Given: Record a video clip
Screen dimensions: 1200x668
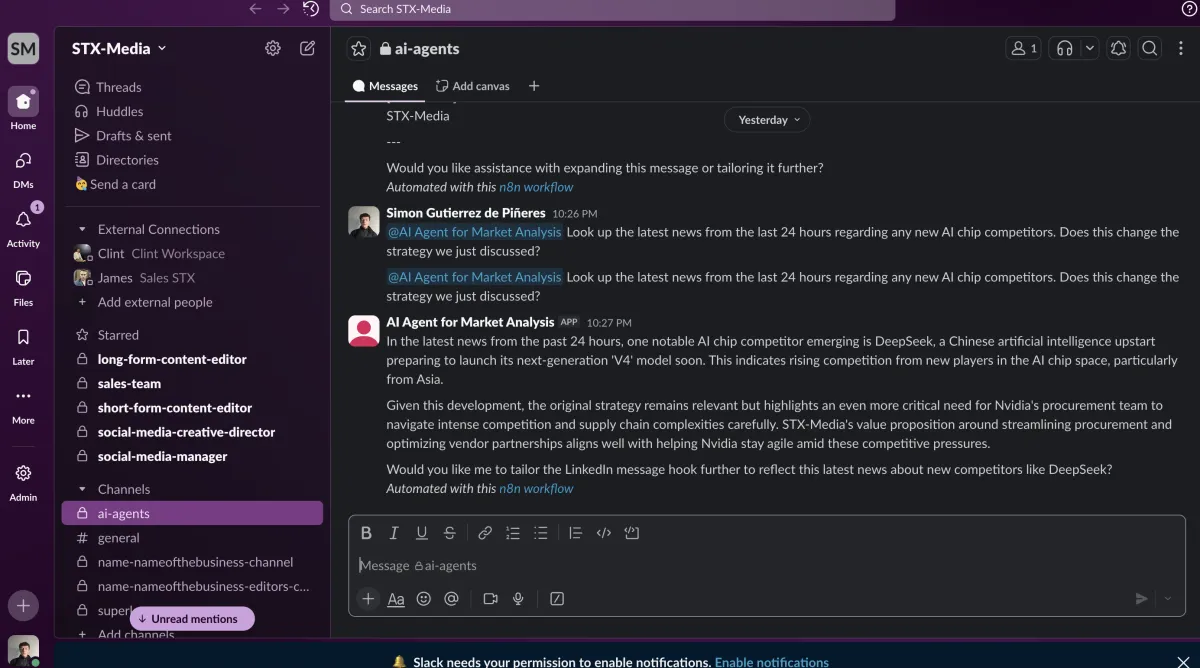Looking at the screenshot, I should click(490, 599).
